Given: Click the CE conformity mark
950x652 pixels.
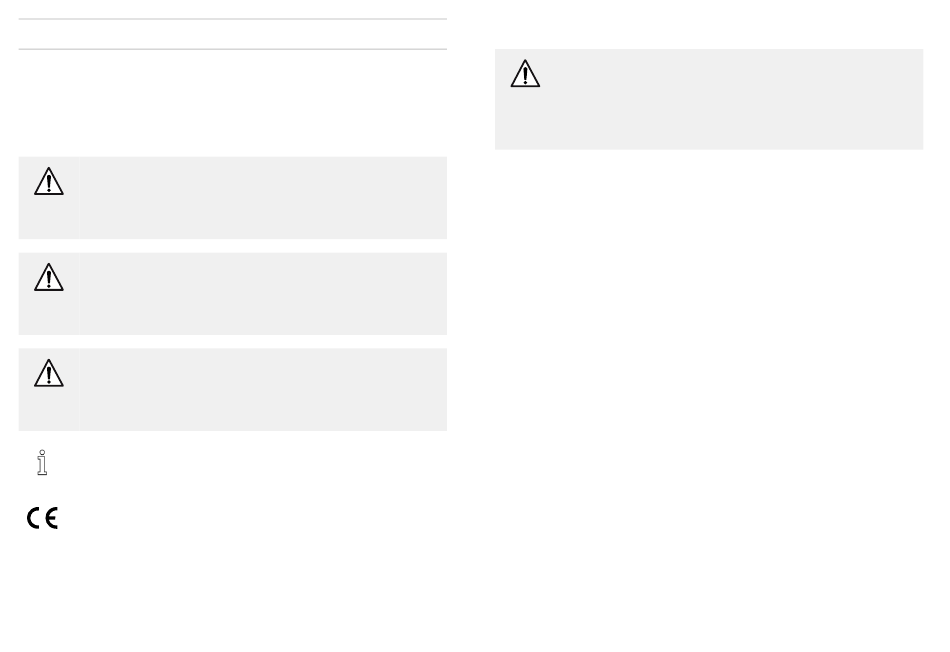Looking at the screenshot, I should coord(42,518).
